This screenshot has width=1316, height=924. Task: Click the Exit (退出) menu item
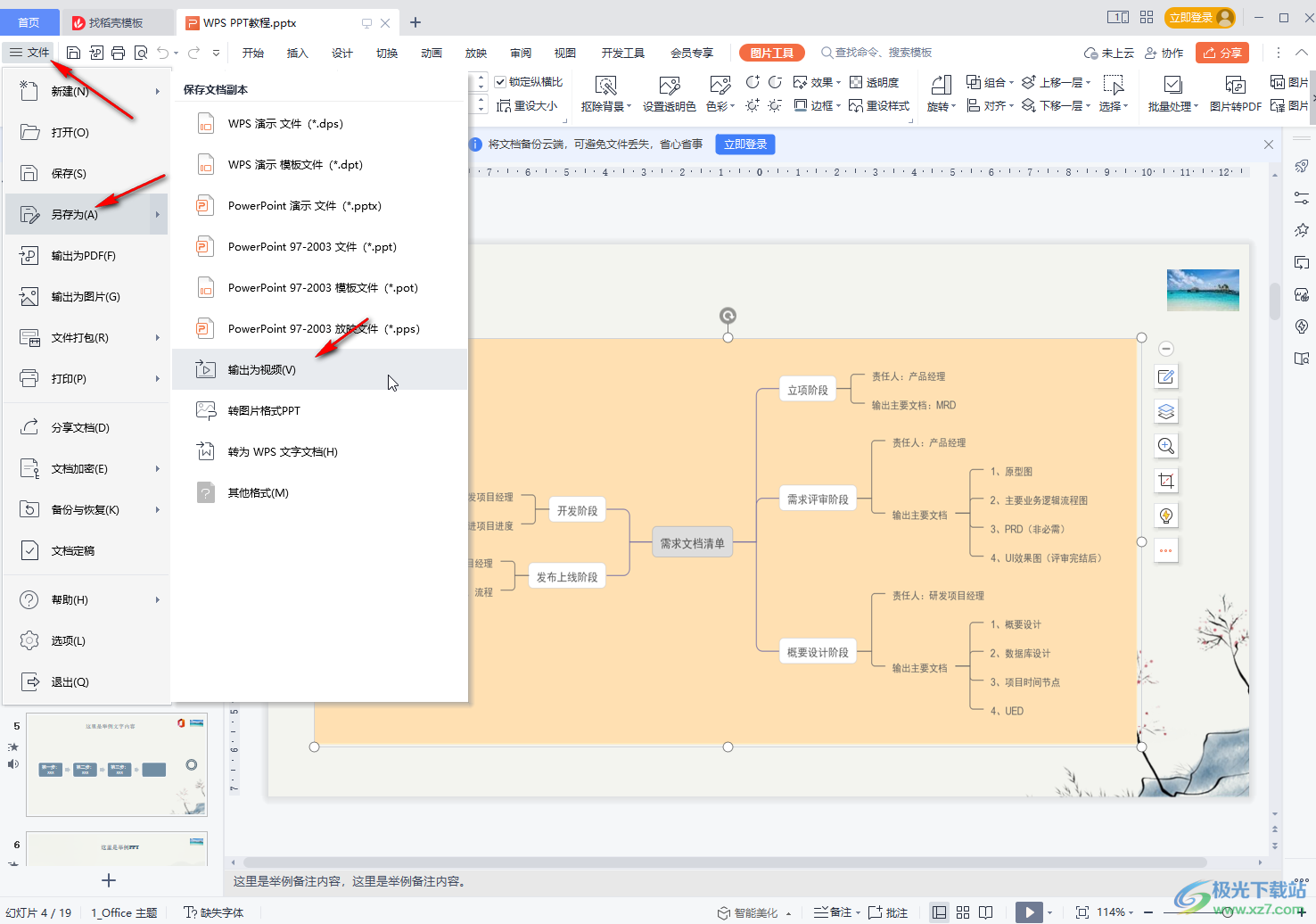(x=86, y=682)
